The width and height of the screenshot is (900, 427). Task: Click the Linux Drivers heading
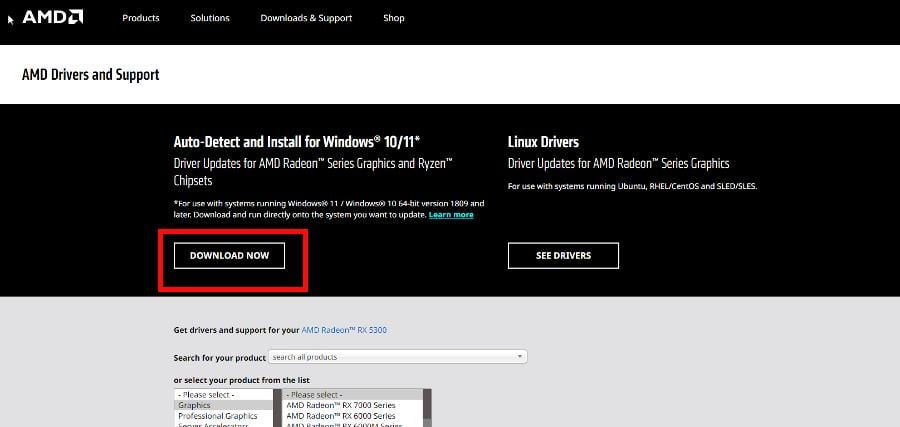(543, 142)
